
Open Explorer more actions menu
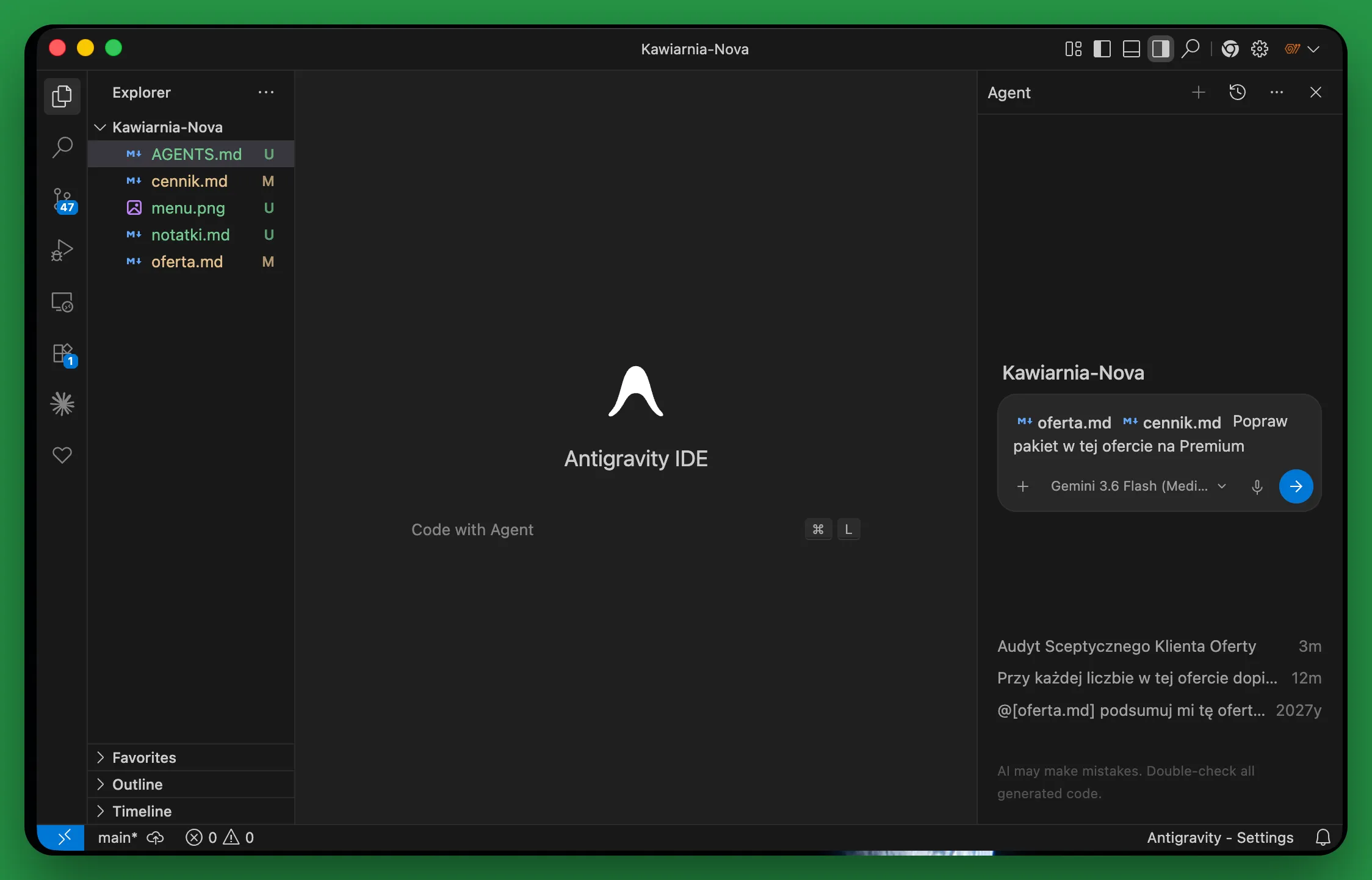pyautogui.click(x=266, y=92)
